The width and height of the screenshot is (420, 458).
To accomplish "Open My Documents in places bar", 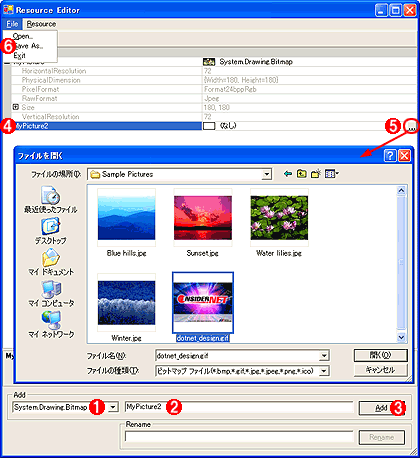I will point(51,262).
